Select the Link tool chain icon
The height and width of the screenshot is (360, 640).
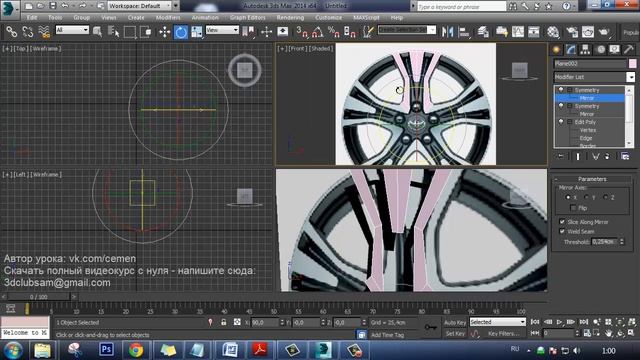(11, 31)
